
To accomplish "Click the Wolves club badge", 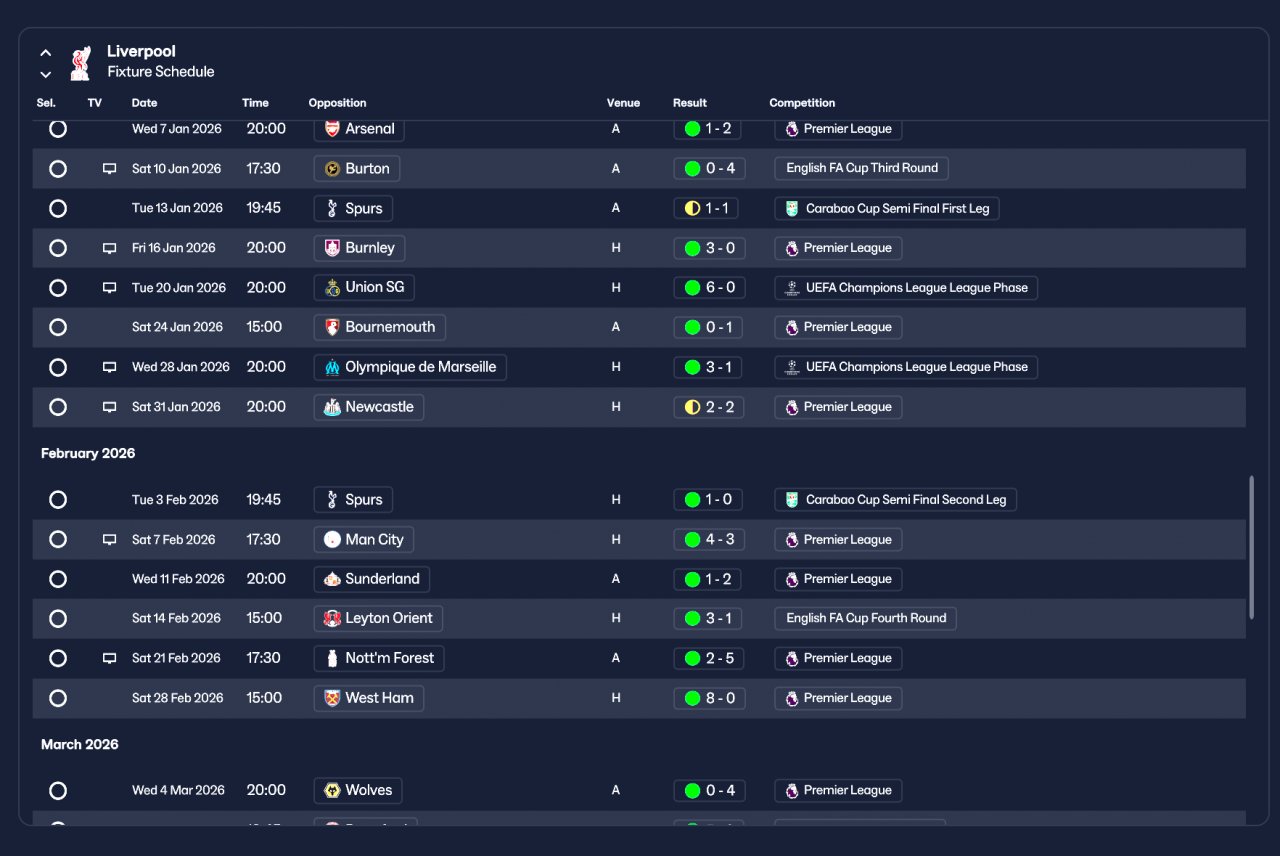I will pos(333,791).
